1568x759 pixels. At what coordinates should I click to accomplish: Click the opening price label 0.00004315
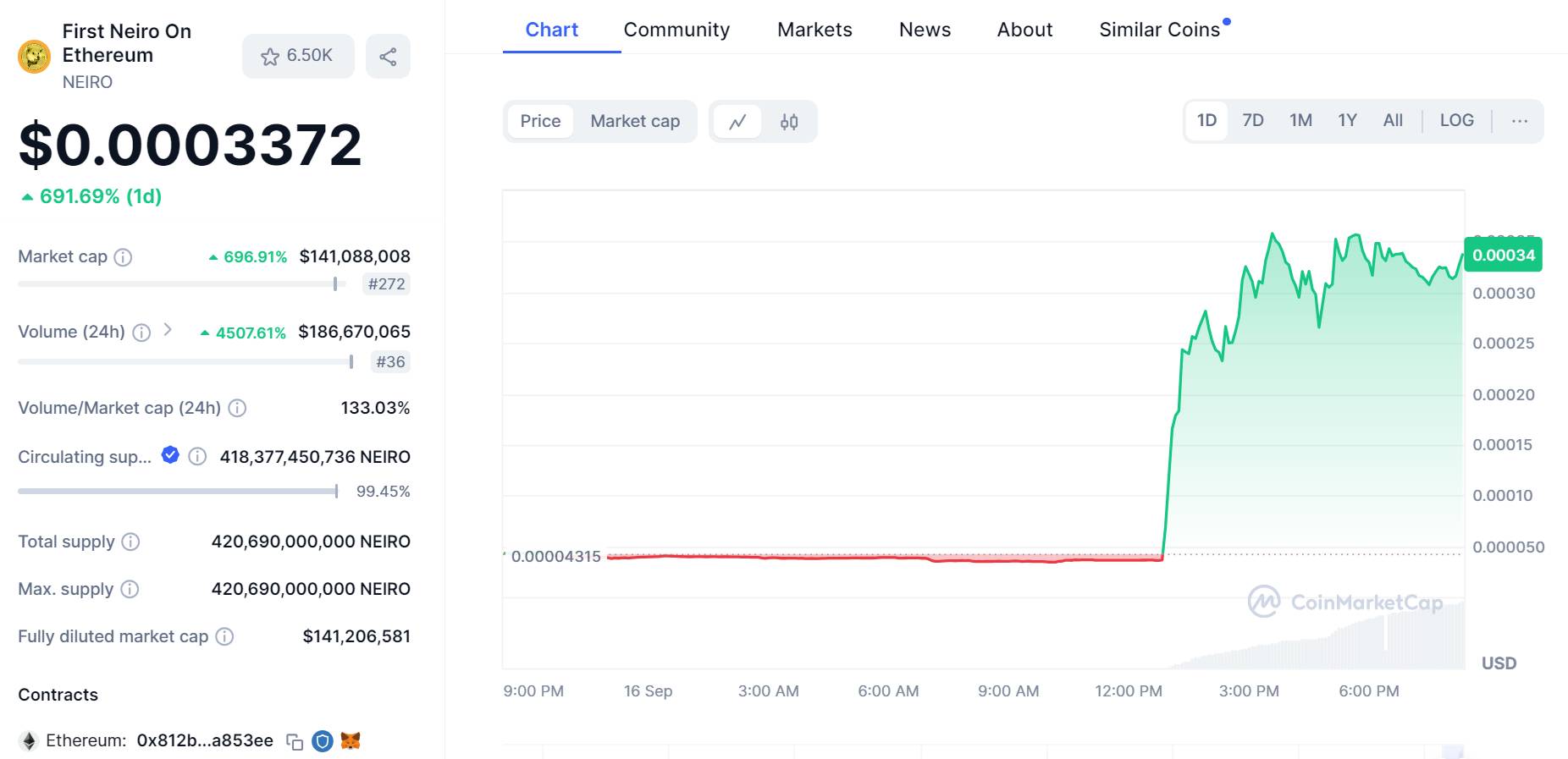[555, 557]
